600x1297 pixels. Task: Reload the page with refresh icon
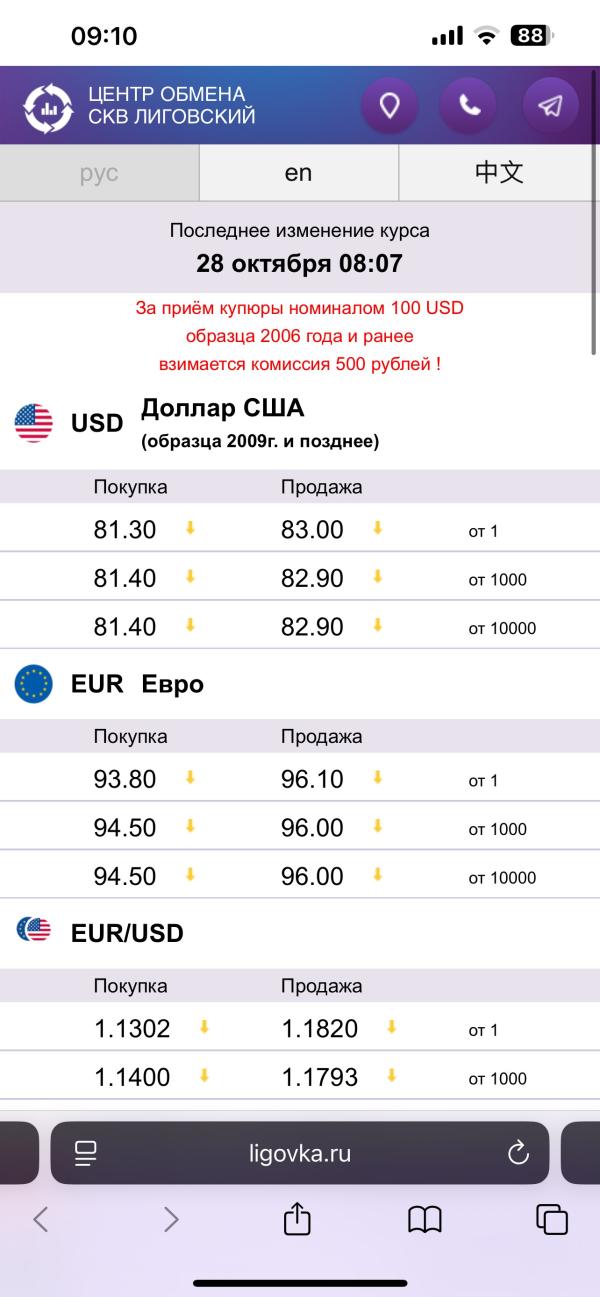pyautogui.click(x=518, y=1153)
